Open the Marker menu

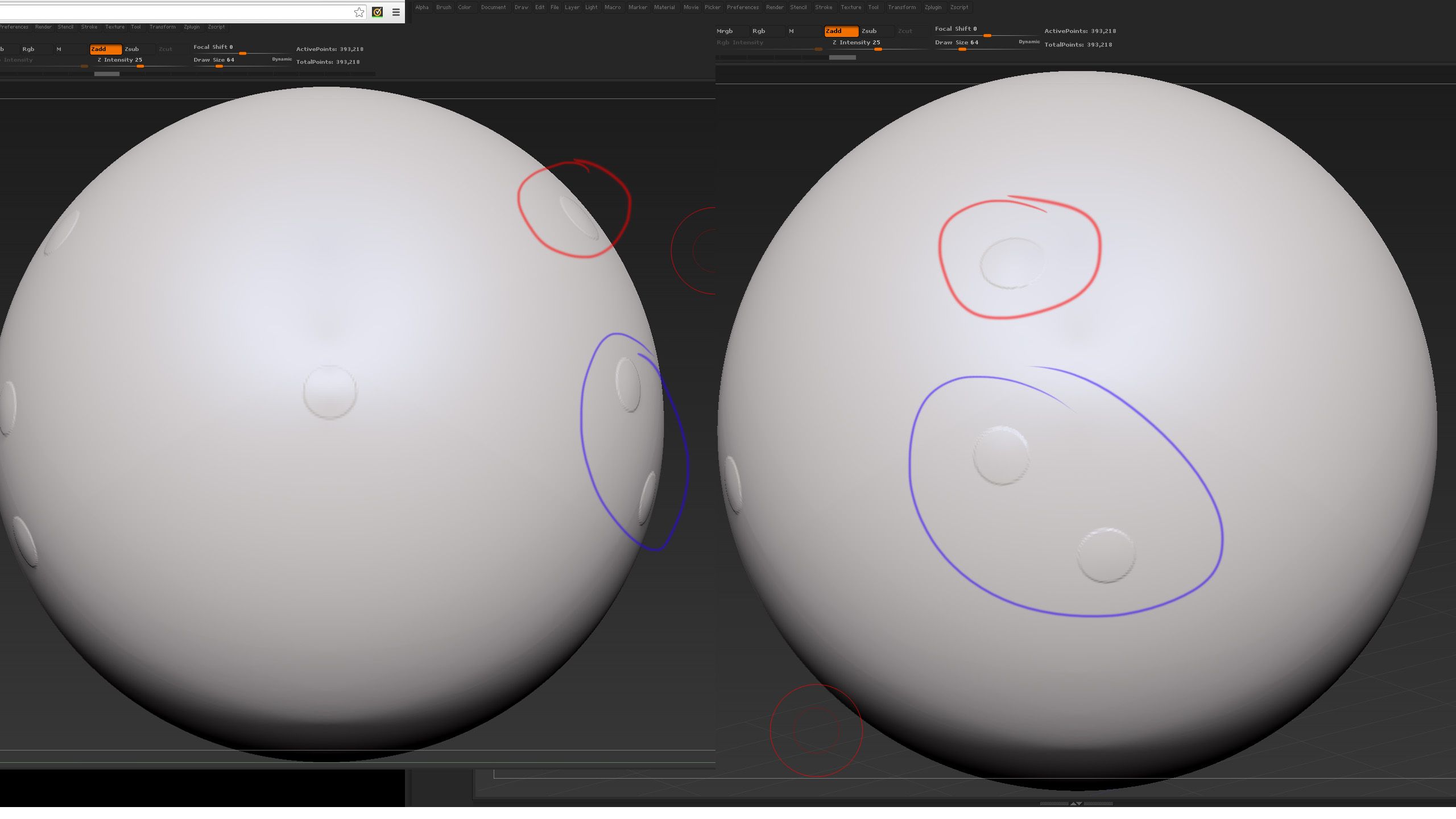point(638,7)
